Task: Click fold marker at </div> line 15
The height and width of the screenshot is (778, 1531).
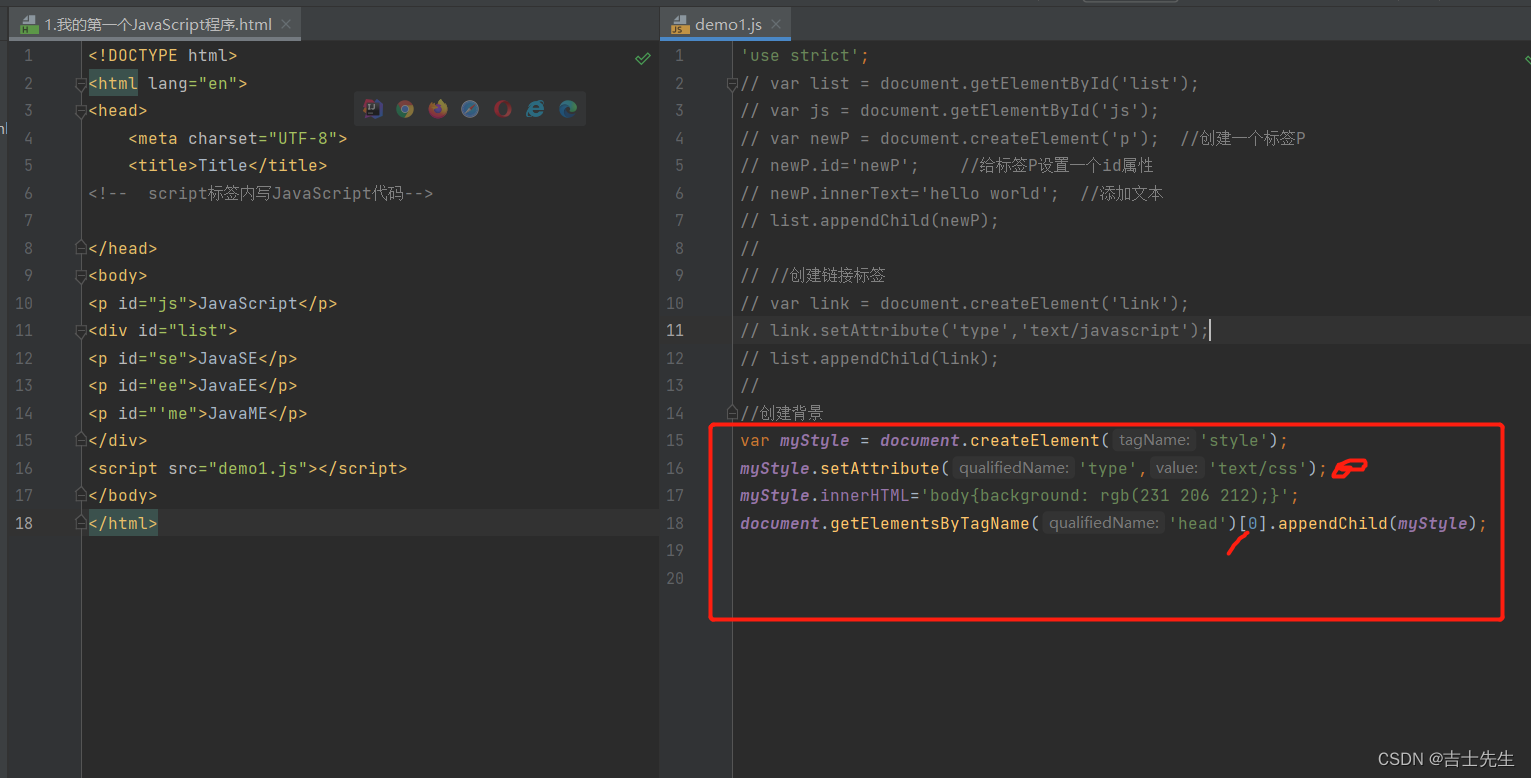Action: (81, 441)
